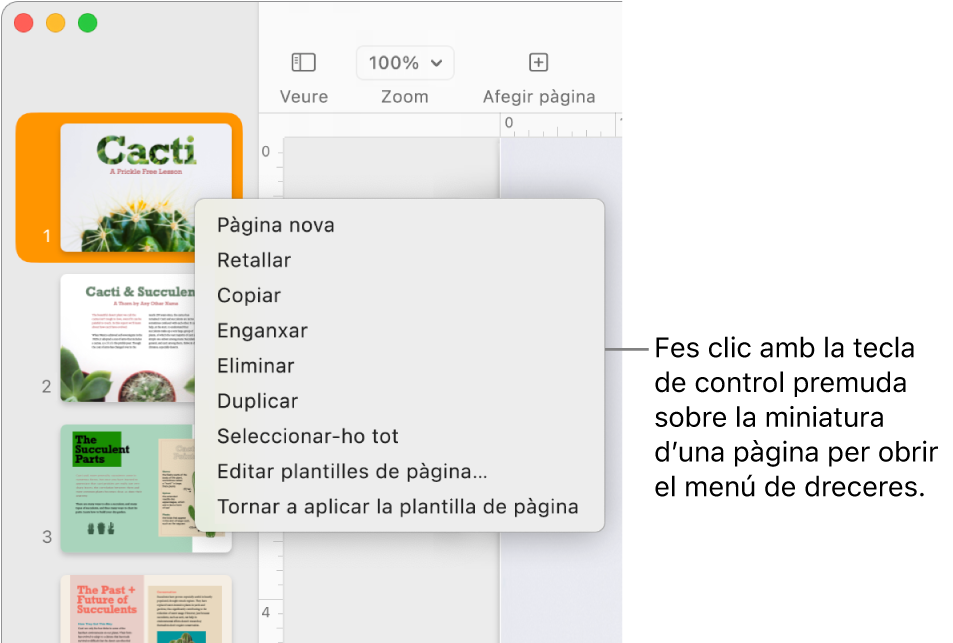Select Enganxar menu entry
This screenshot has width=953, height=643.
click(x=399, y=331)
